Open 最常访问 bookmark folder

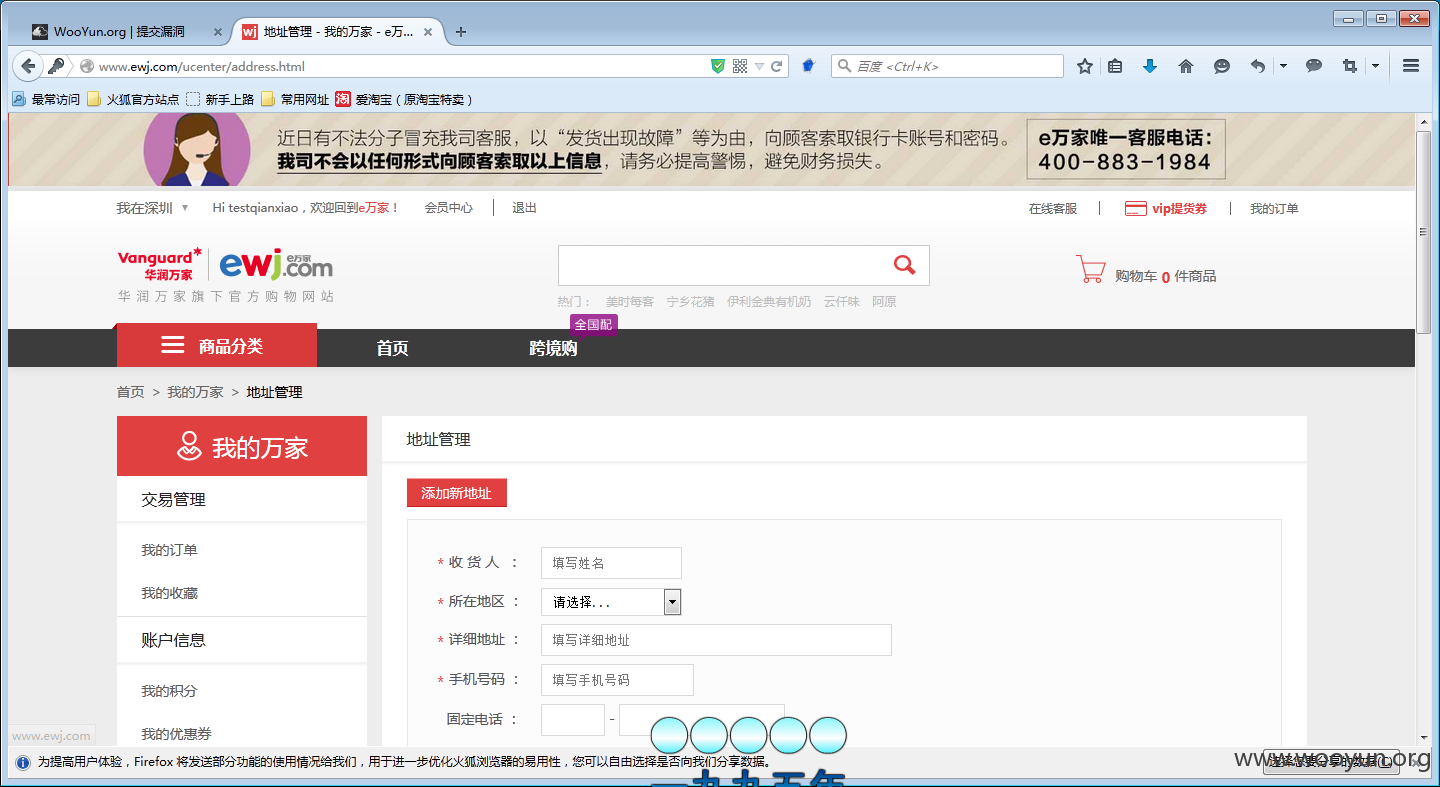(x=46, y=99)
